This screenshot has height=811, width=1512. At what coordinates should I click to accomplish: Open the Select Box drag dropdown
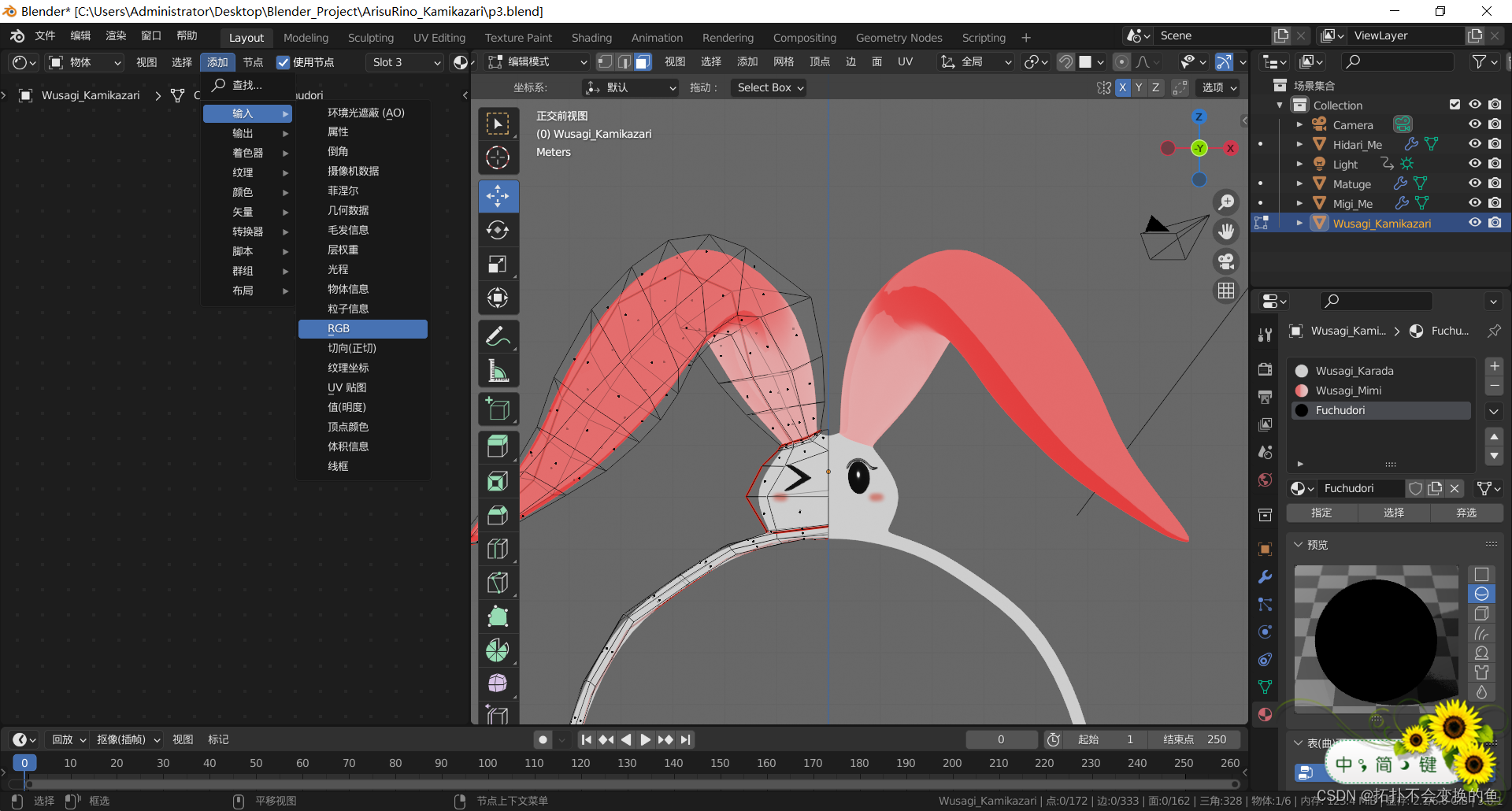click(x=769, y=87)
